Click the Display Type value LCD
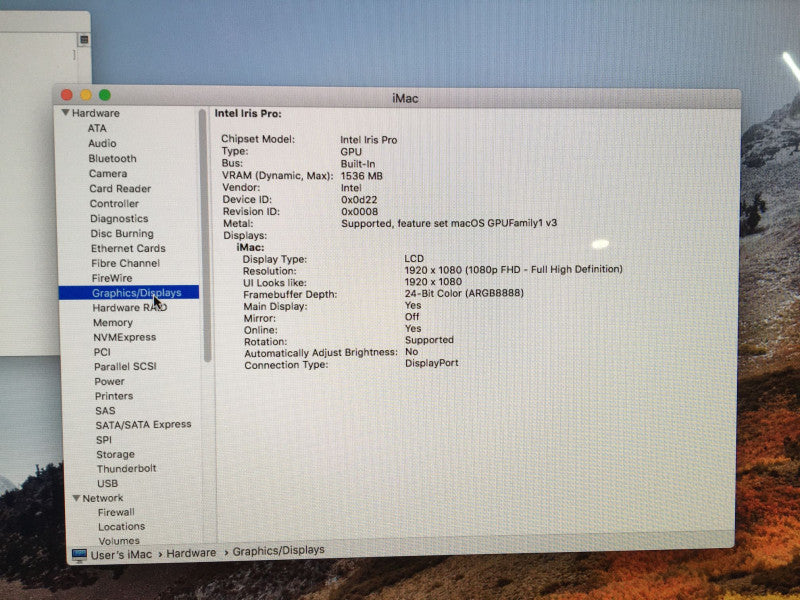800x600 pixels. coord(414,258)
